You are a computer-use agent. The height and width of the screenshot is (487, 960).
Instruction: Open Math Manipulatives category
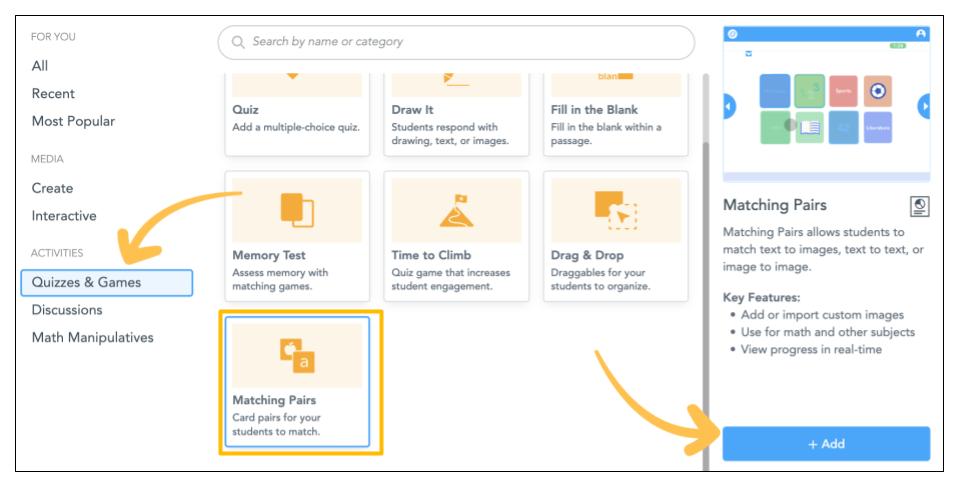coord(93,338)
